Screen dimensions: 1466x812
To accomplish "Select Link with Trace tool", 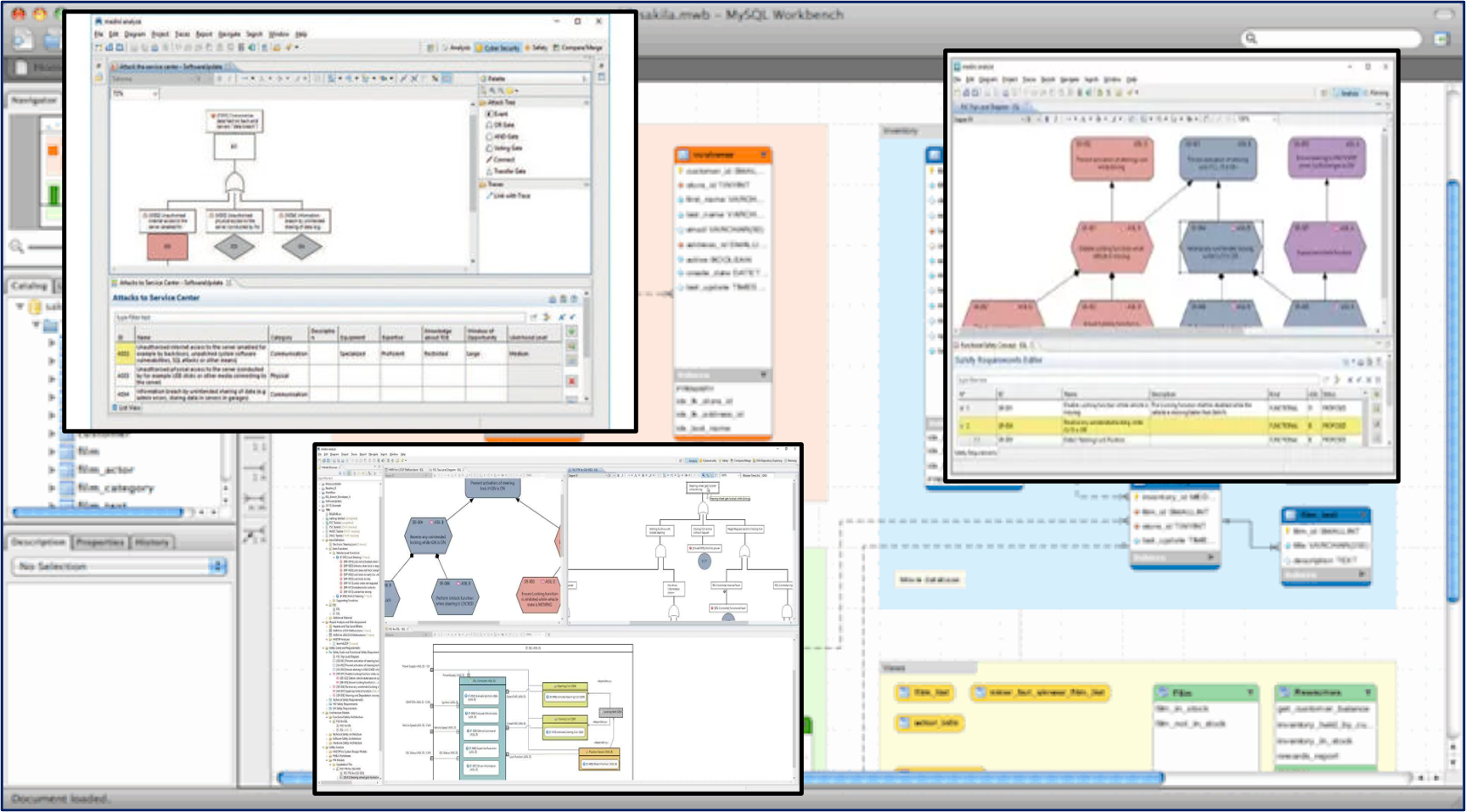I will click(511, 196).
